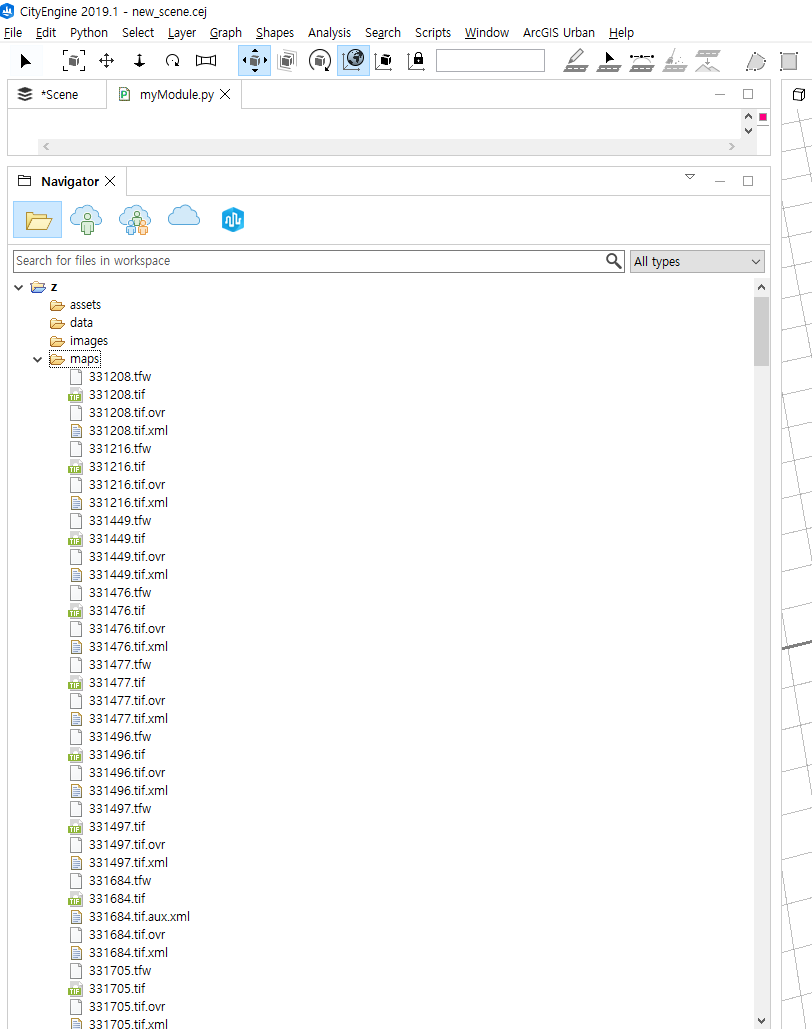Toggle the lock navigation button

coord(417,60)
